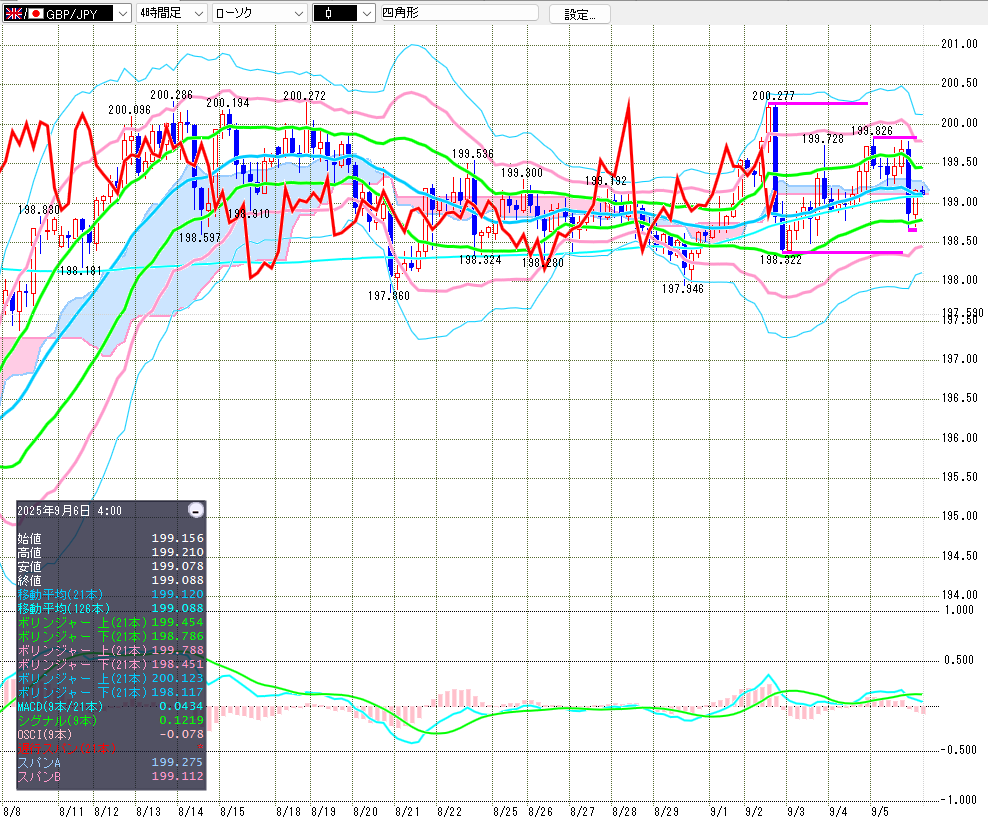Click the 200.096 price label

(x=129, y=110)
